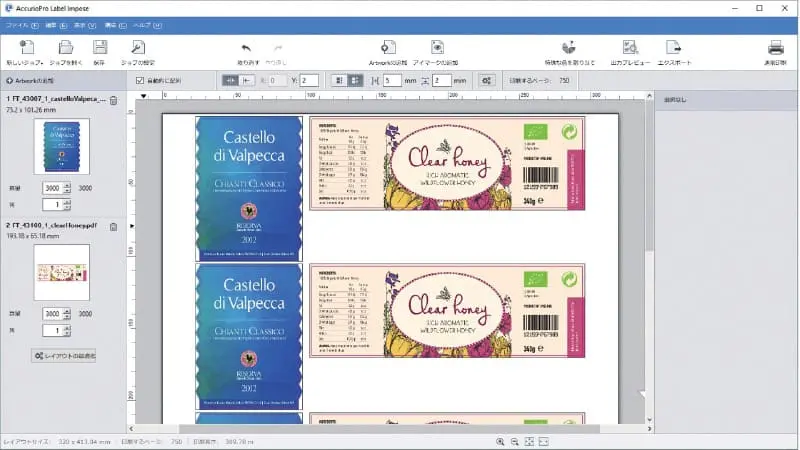800x450 pixels.
Task: Click Add Artwork button in left panel
Action: [30, 80]
